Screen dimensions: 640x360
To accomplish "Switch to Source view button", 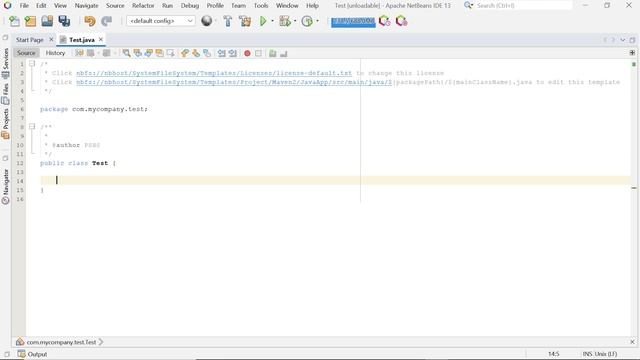I will pos(26,53).
